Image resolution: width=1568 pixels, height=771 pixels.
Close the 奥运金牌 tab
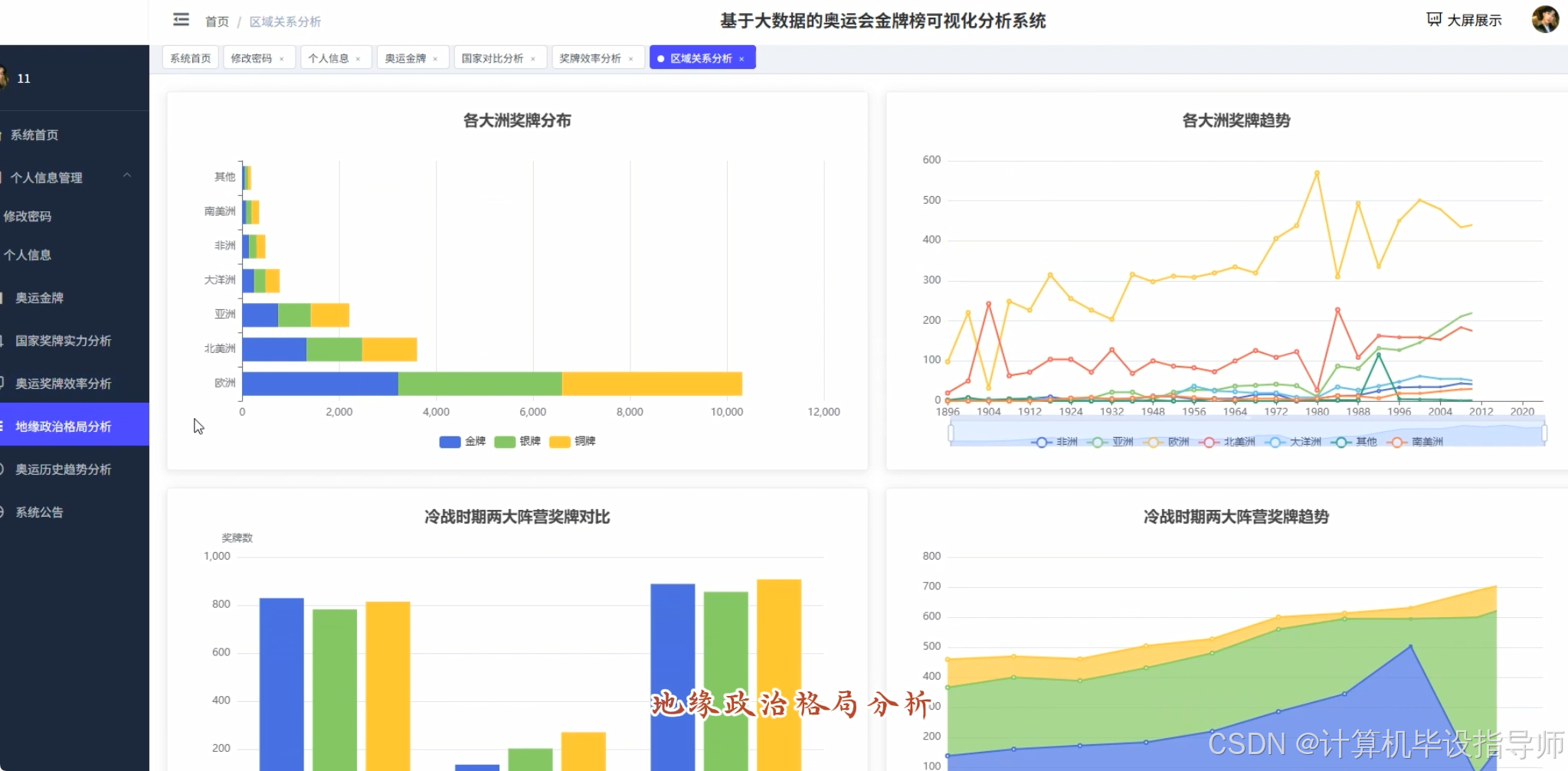click(435, 59)
